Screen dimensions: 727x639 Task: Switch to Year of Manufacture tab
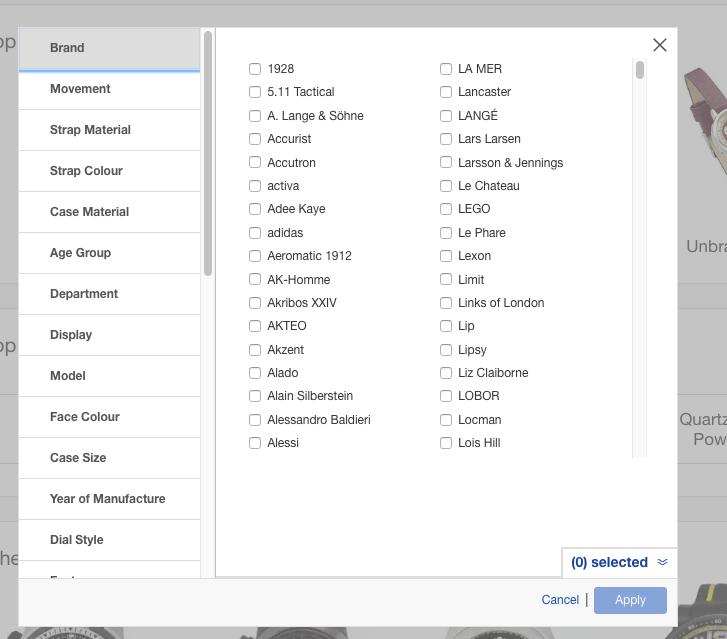click(109, 499)
